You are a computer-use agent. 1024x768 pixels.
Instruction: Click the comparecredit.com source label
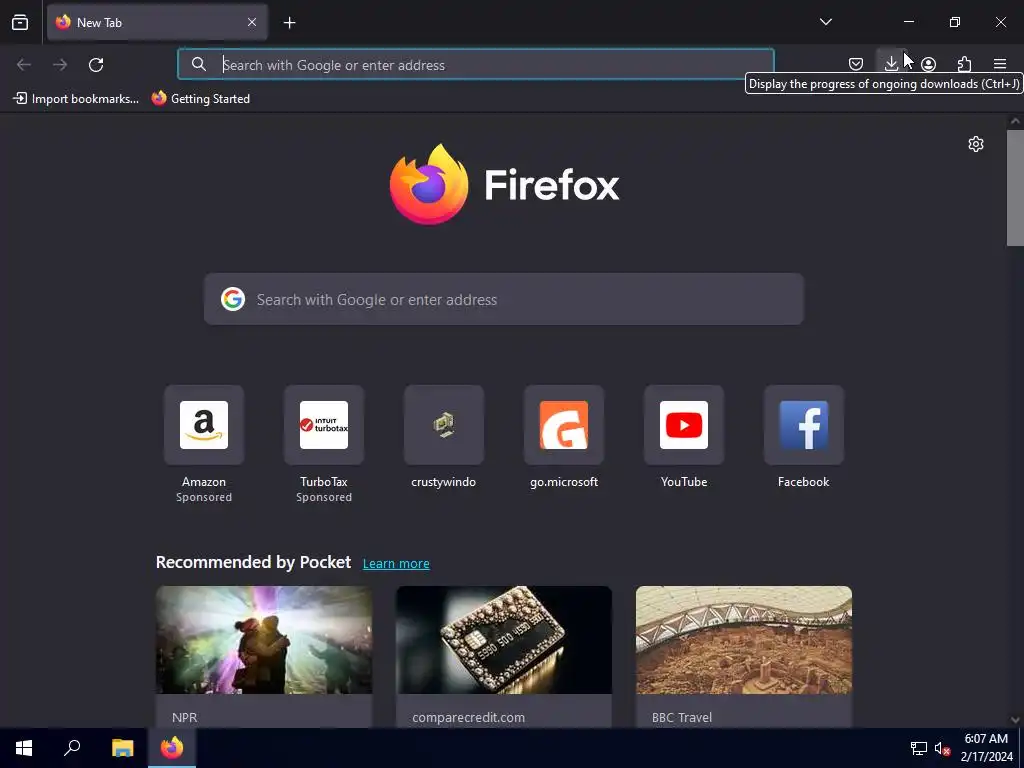click(468, 718)
